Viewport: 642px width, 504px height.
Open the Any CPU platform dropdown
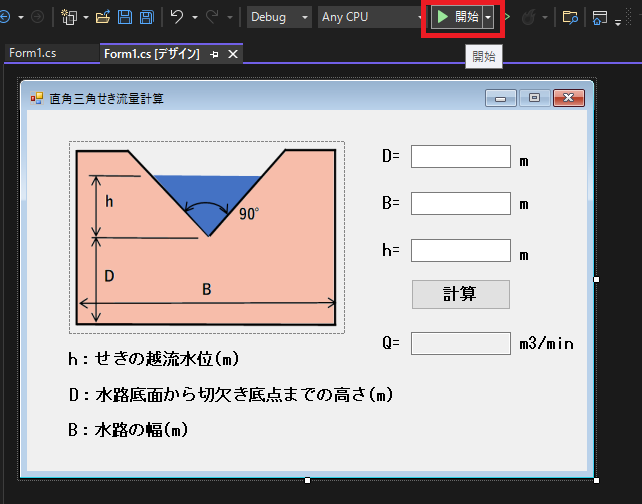[x=371, y=17]
